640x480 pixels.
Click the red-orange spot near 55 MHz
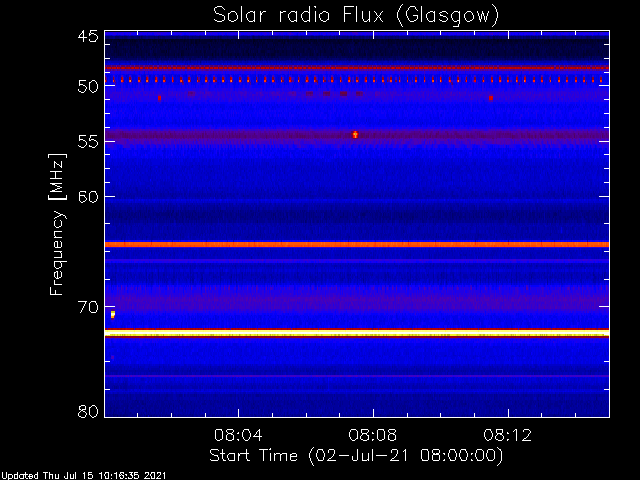[355, 134]
